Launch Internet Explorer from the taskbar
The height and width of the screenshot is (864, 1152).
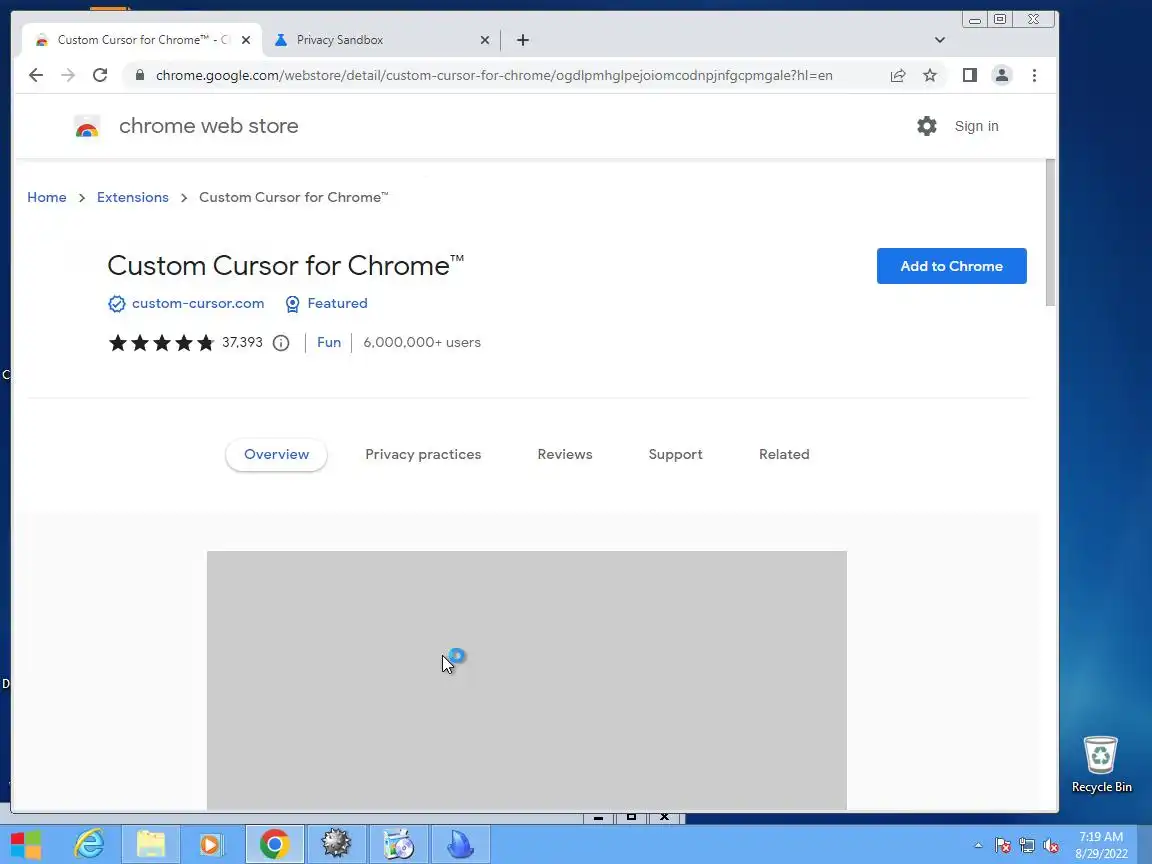click(x=89, y=844)
